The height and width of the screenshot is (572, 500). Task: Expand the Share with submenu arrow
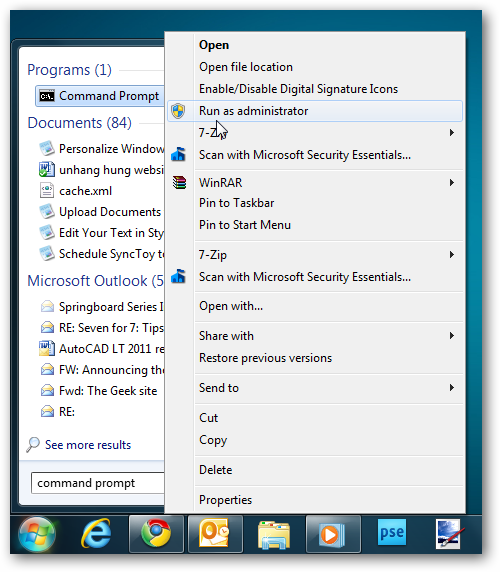[452, 335]
